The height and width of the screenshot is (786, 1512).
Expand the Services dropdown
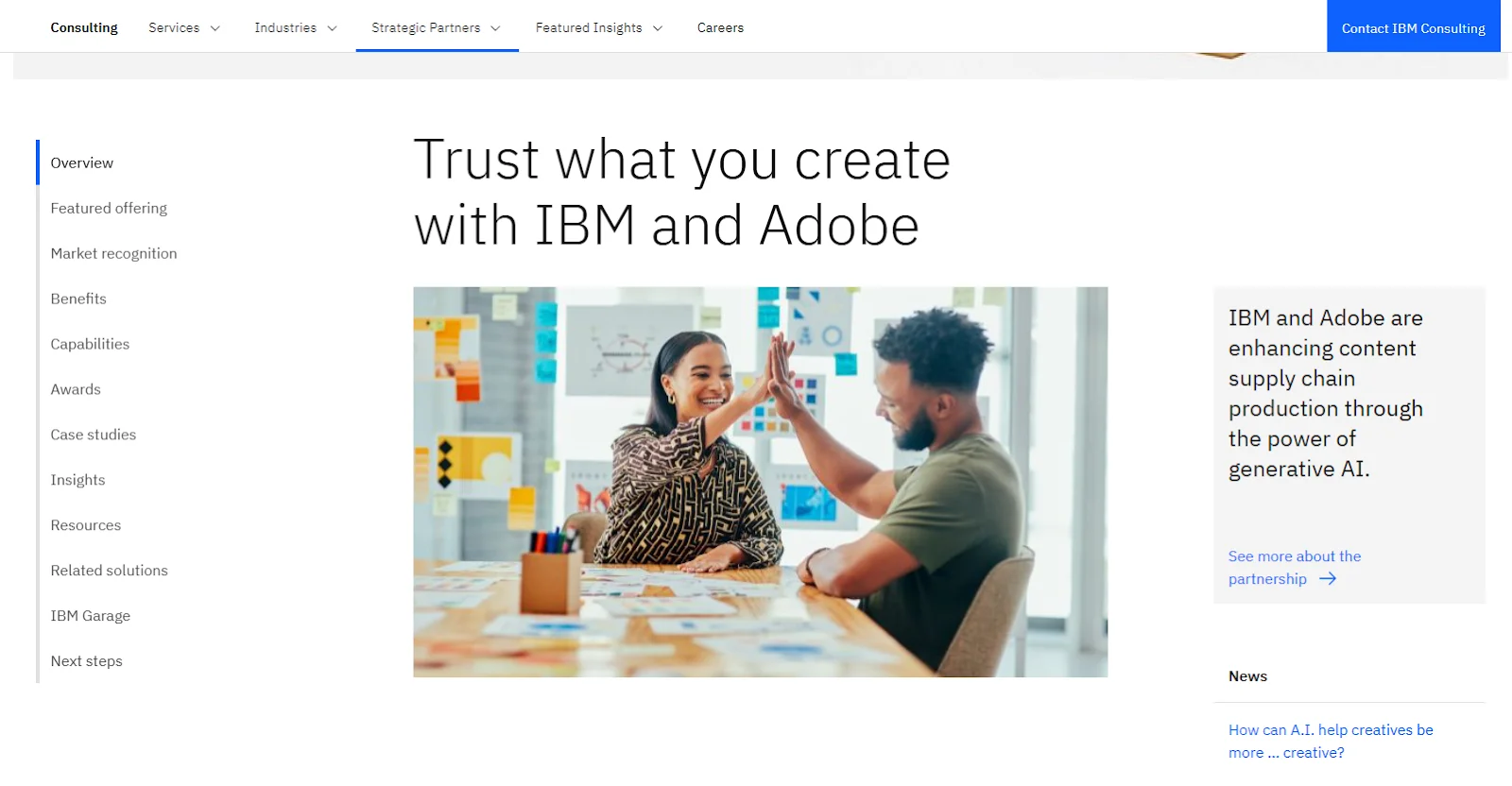pos(184,27)
